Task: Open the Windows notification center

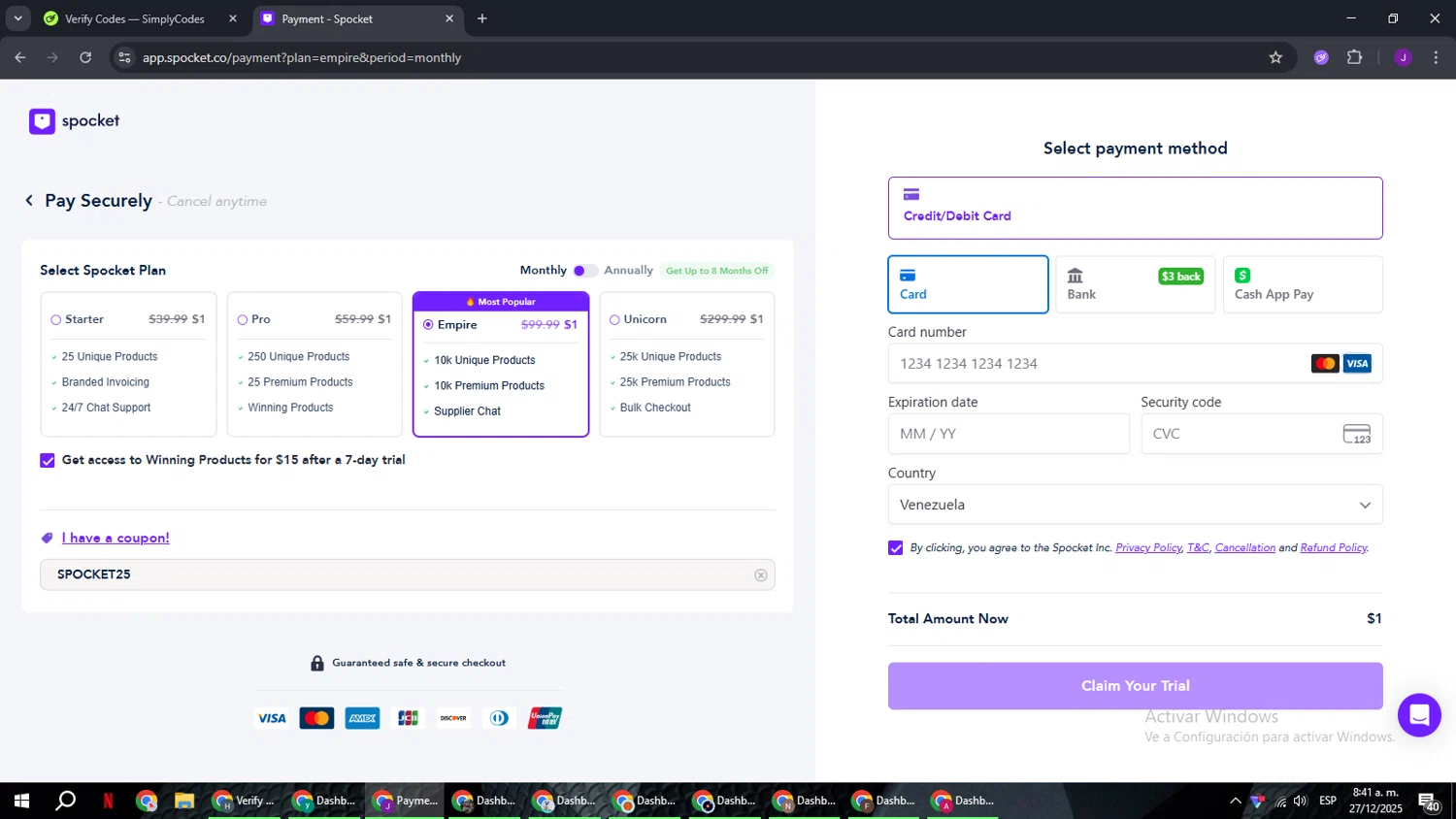Action: click(1430, 802)
